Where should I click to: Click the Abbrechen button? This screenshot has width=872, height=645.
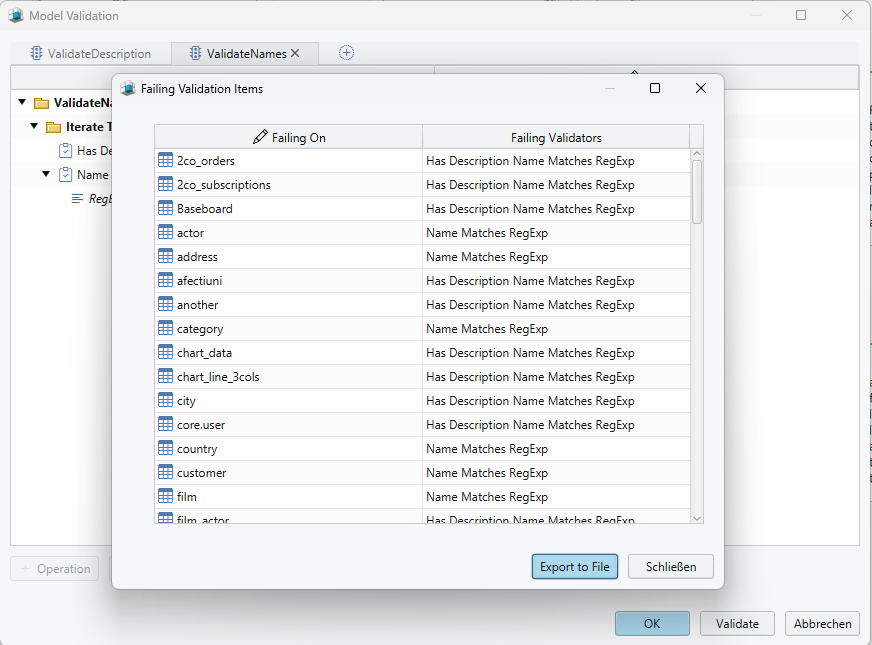(822, 623)
